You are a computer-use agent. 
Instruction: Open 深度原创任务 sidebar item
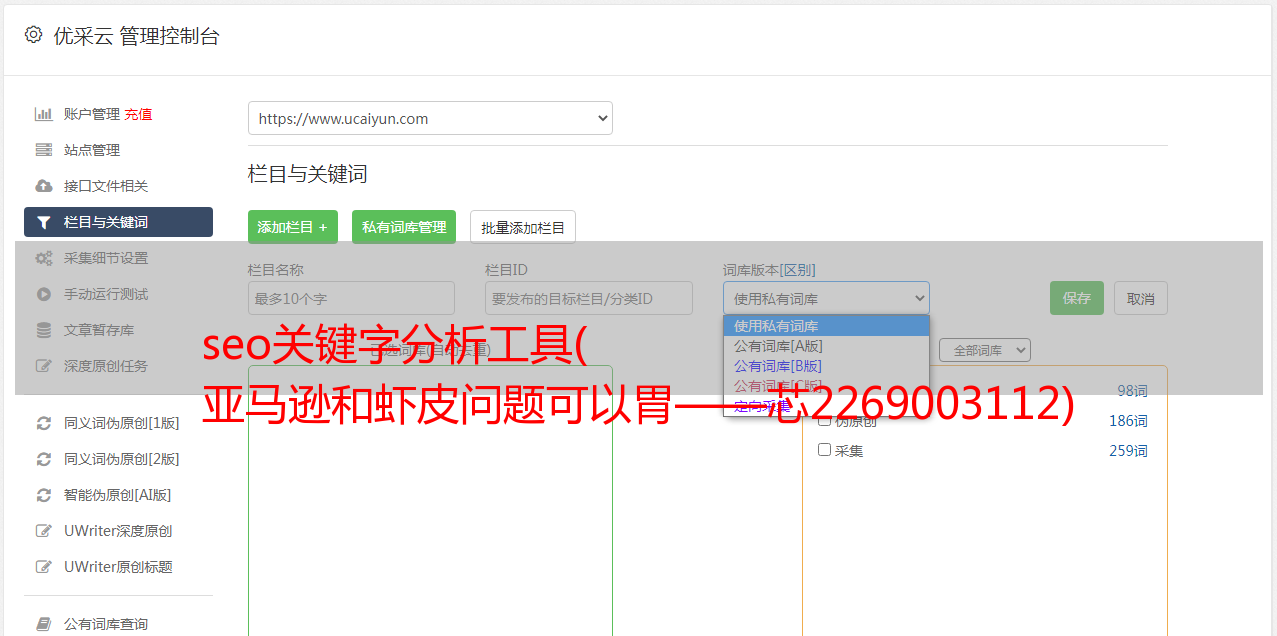click(106, 366)
